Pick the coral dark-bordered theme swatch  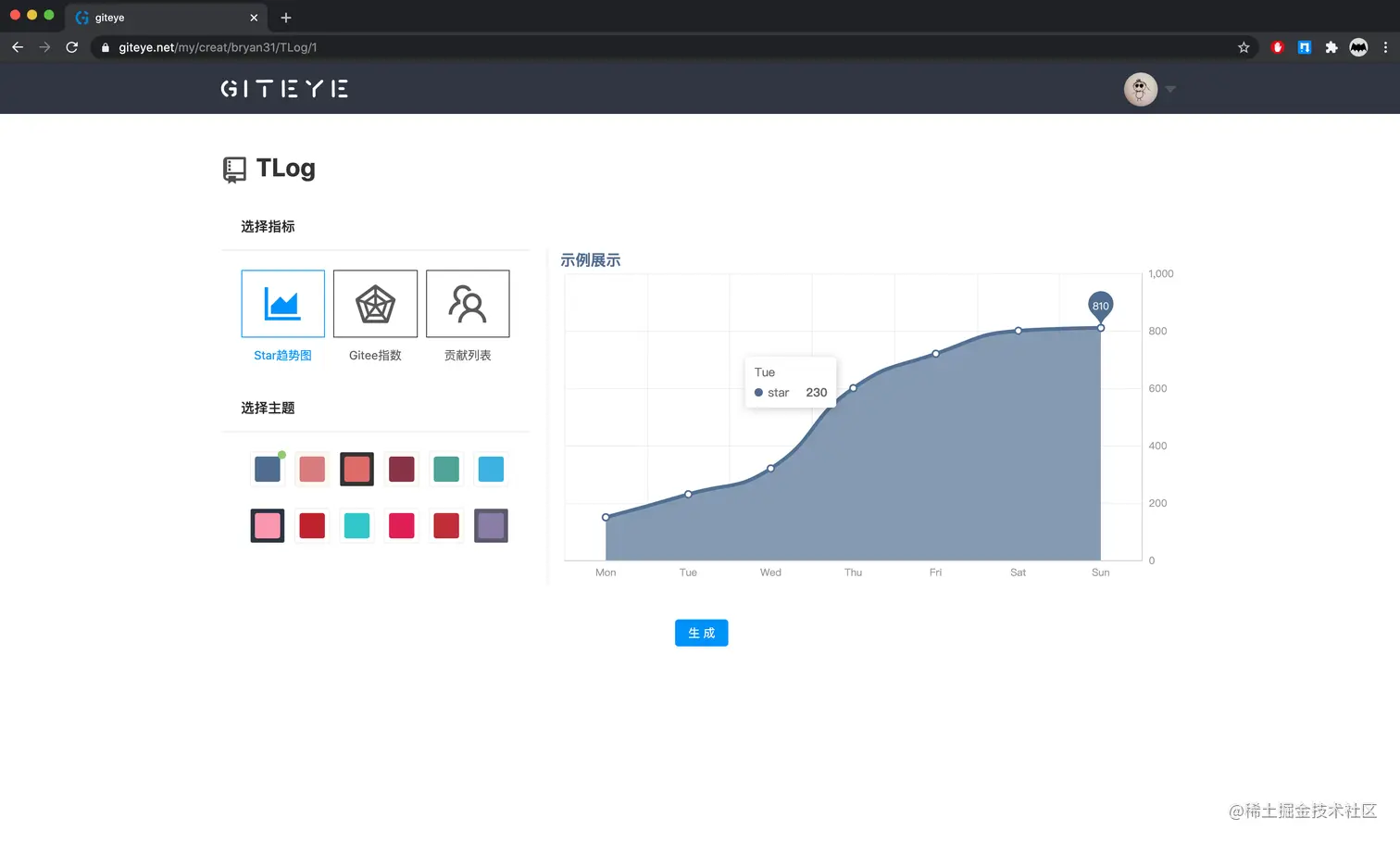(x=356, y=469)
